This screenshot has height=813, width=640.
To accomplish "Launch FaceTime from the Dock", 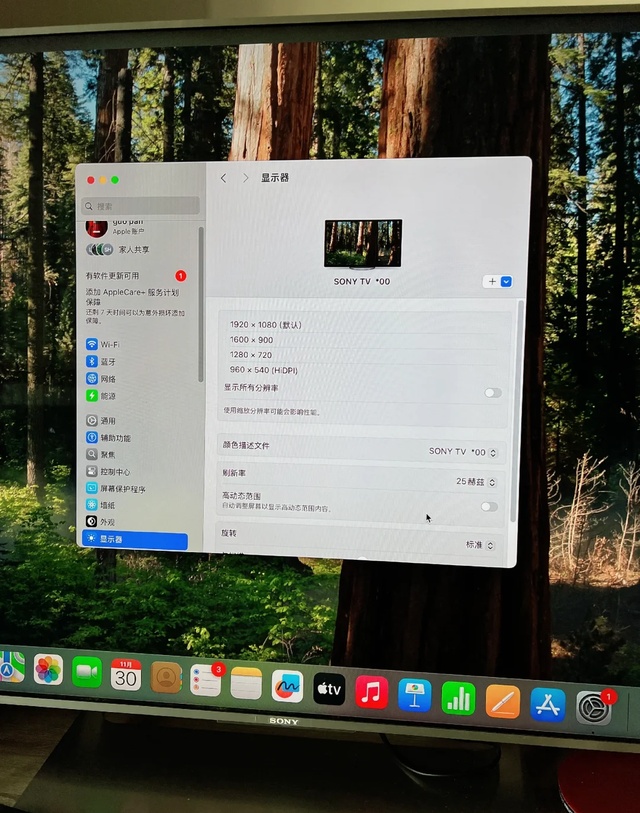I will (x=87, y=672).
